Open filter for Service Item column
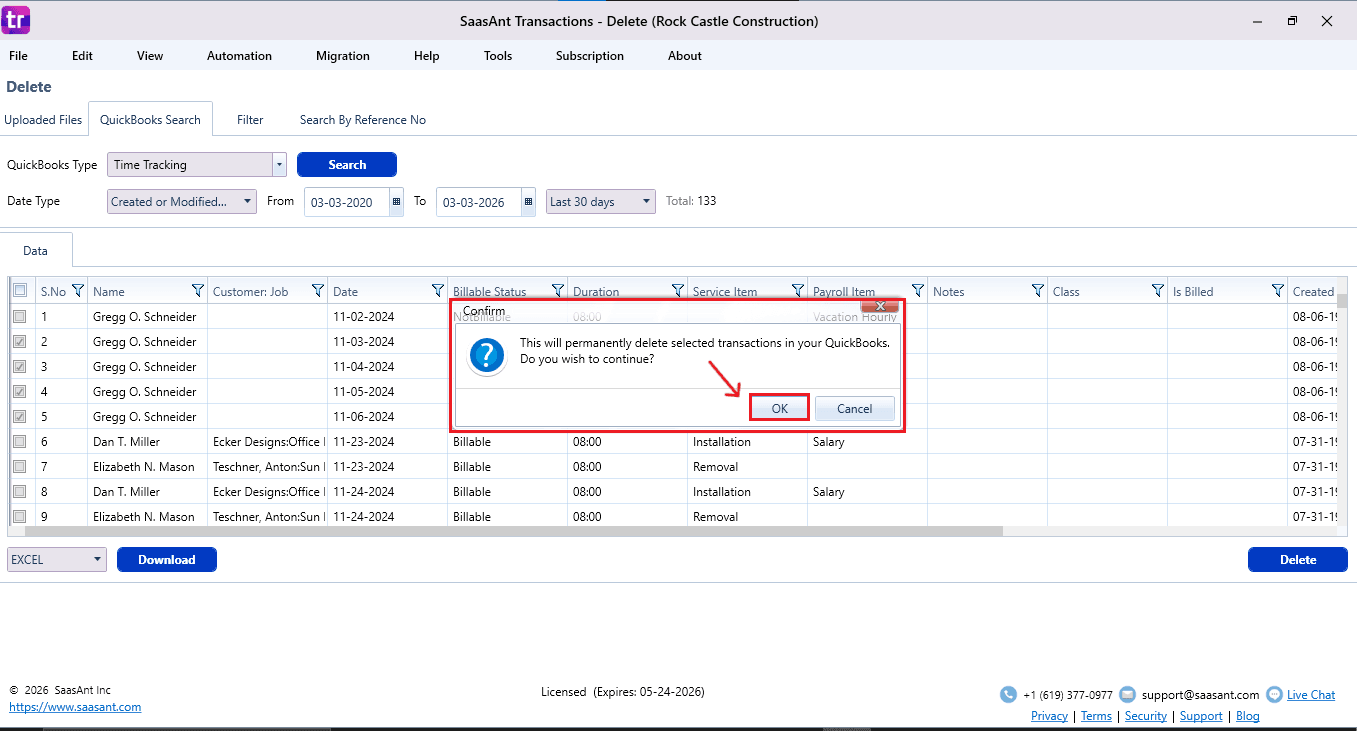This screenshot has height=731, width=1357. tap(798, 291)
